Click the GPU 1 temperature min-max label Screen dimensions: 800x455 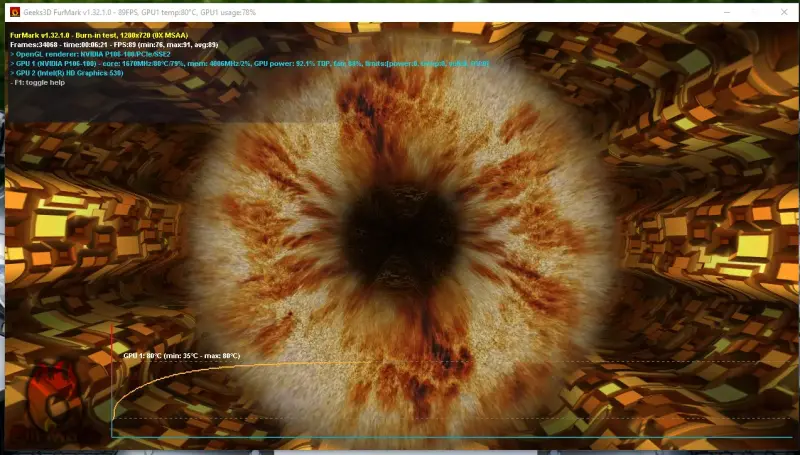pos(181,355)
